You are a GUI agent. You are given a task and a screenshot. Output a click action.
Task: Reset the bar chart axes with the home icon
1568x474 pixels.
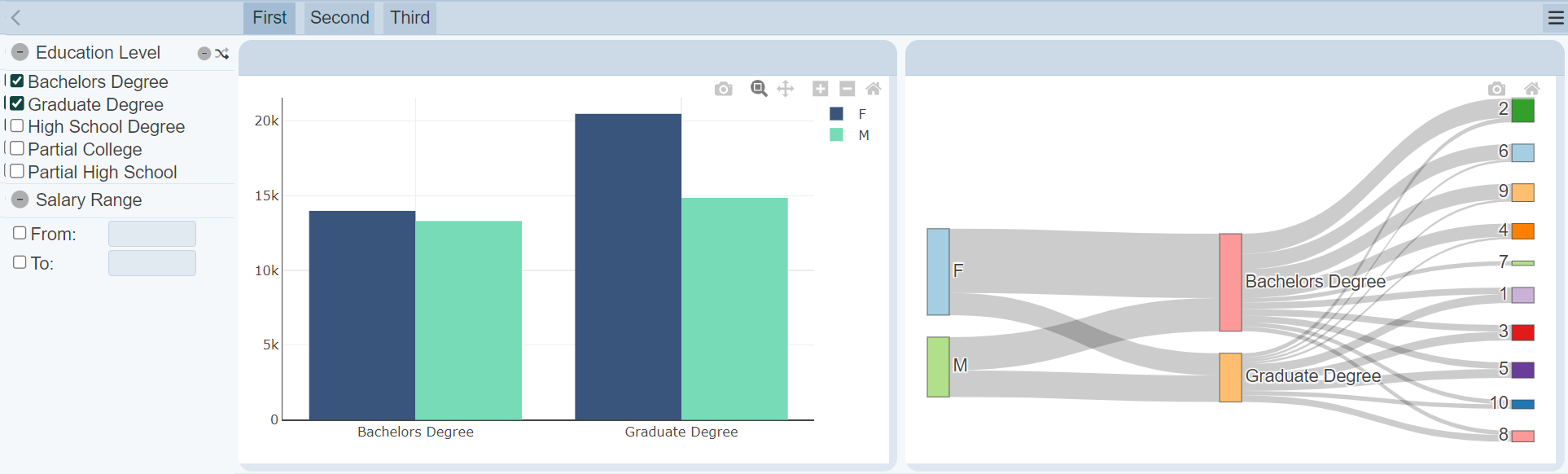pos(874,89)
